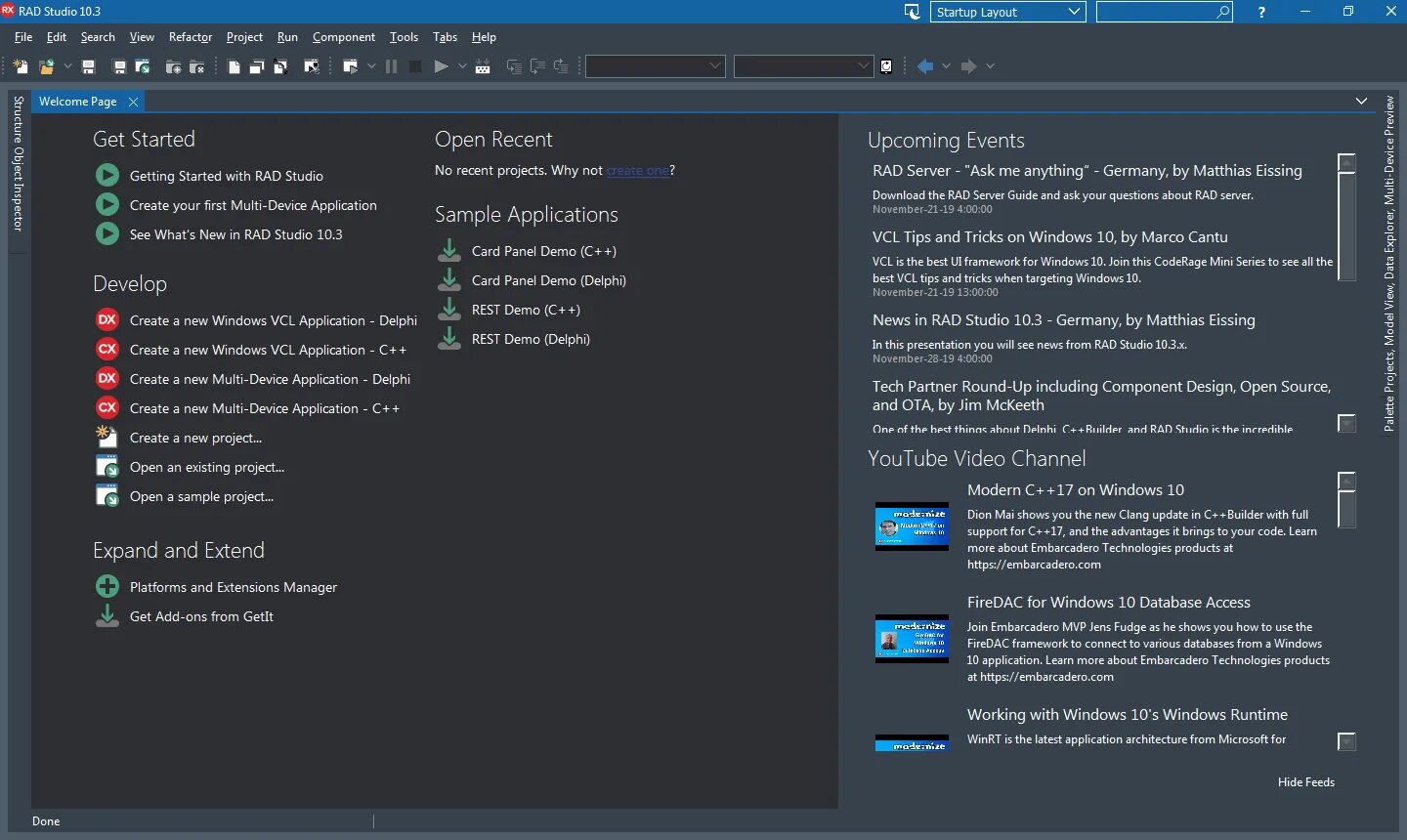
Task: Click Upcoming Events scrollbar down arrow
Action: [1346, 423]
